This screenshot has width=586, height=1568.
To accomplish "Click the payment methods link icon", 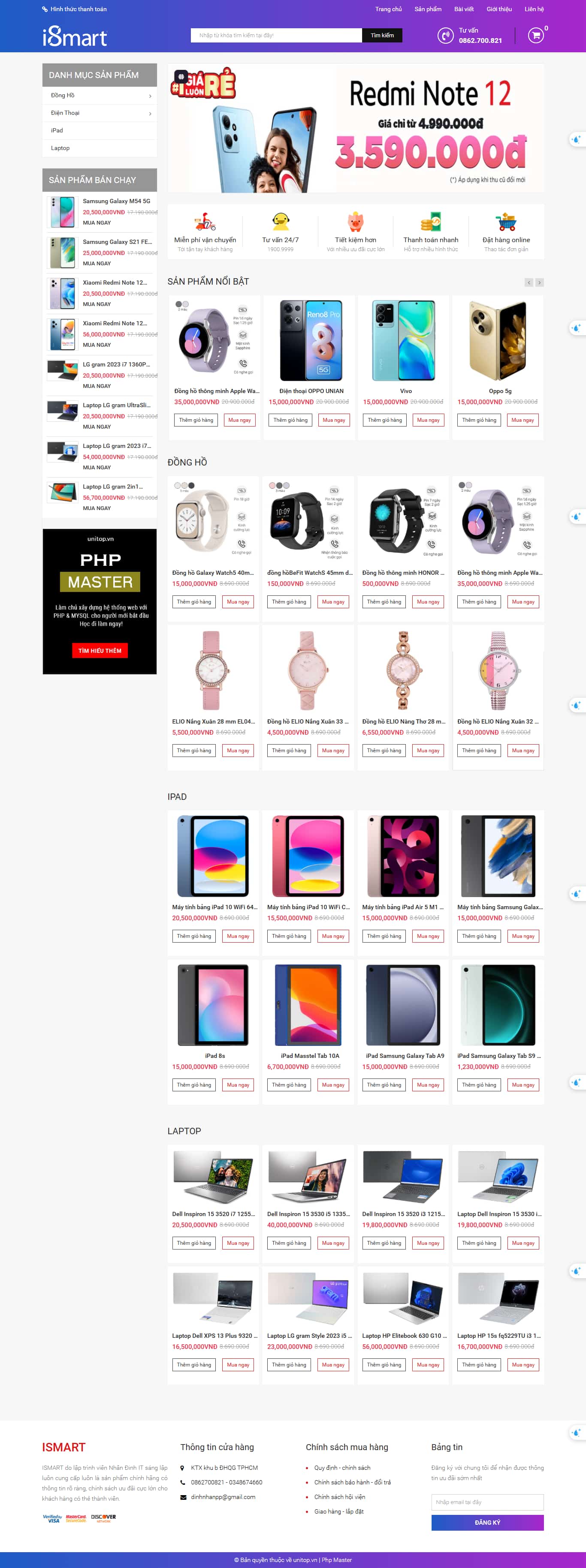I will point(45,9).
